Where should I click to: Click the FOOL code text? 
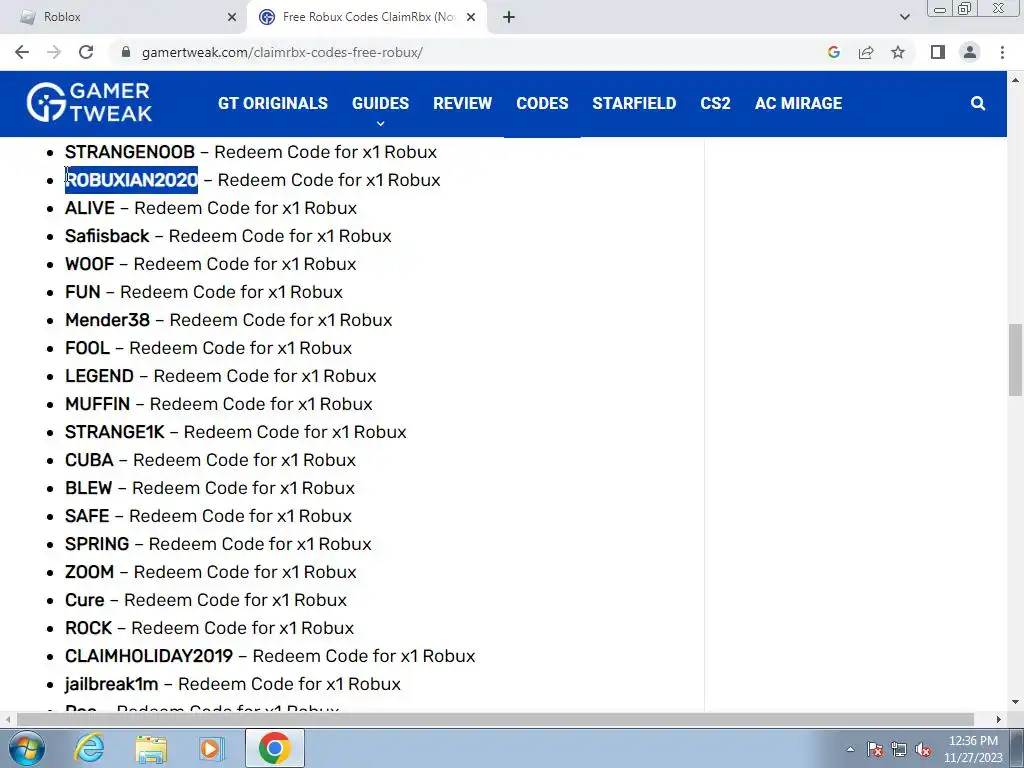click(88, 348)
